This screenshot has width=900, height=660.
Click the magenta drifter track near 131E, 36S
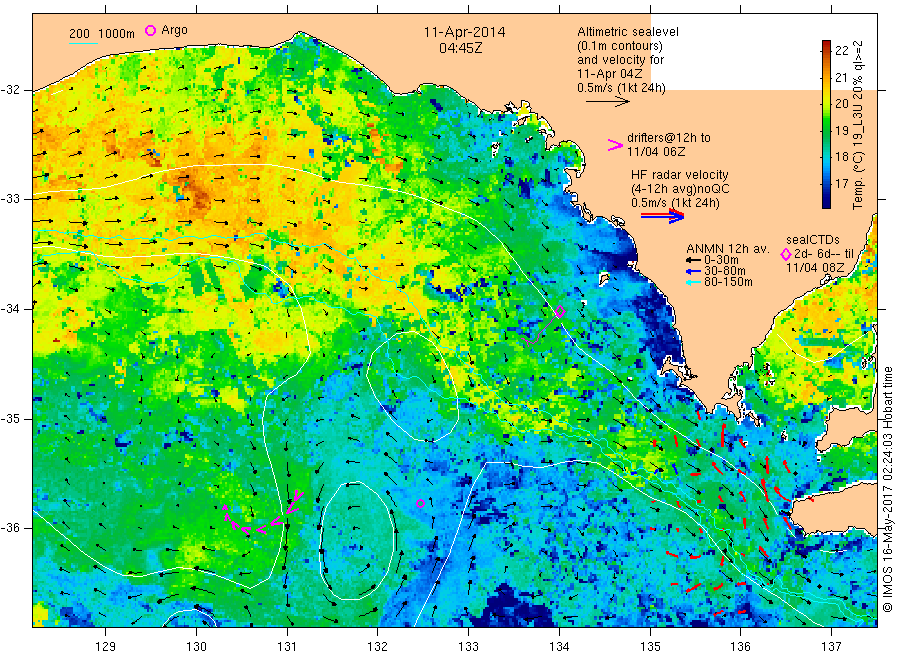263,514
